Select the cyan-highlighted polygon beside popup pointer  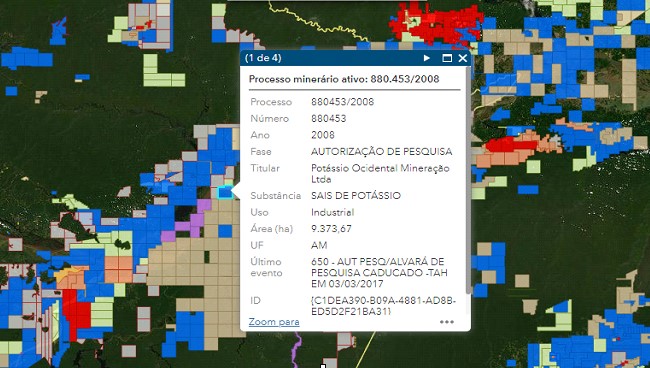225,192
